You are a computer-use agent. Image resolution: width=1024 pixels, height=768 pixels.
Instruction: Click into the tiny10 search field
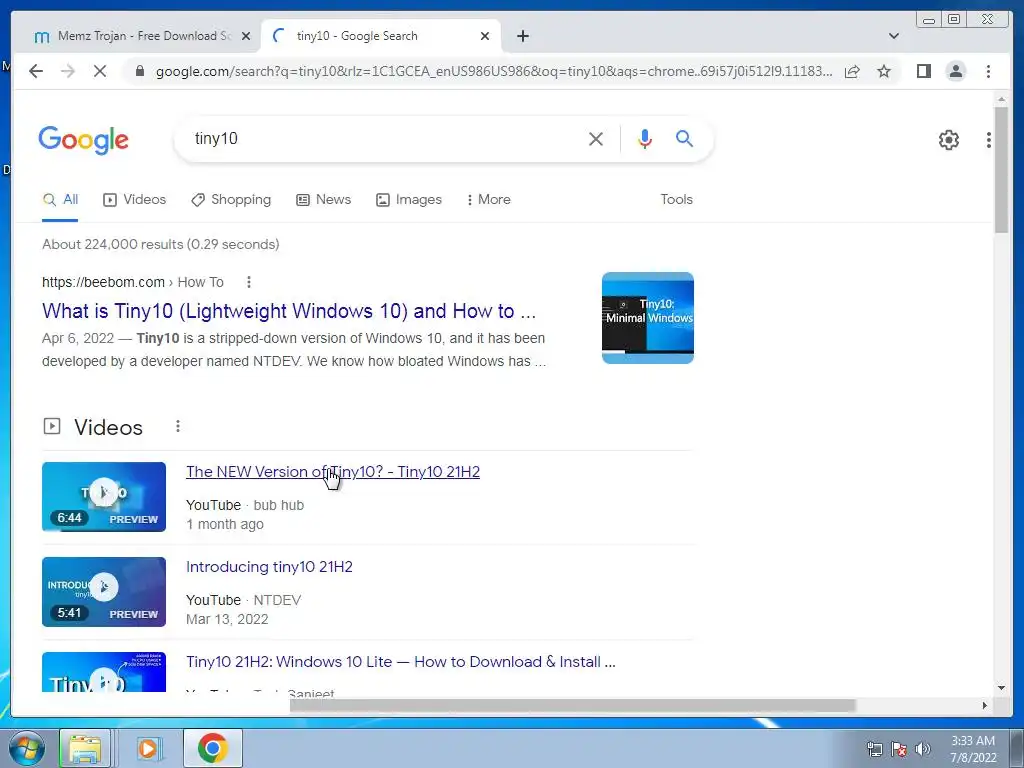coord(385,138)
